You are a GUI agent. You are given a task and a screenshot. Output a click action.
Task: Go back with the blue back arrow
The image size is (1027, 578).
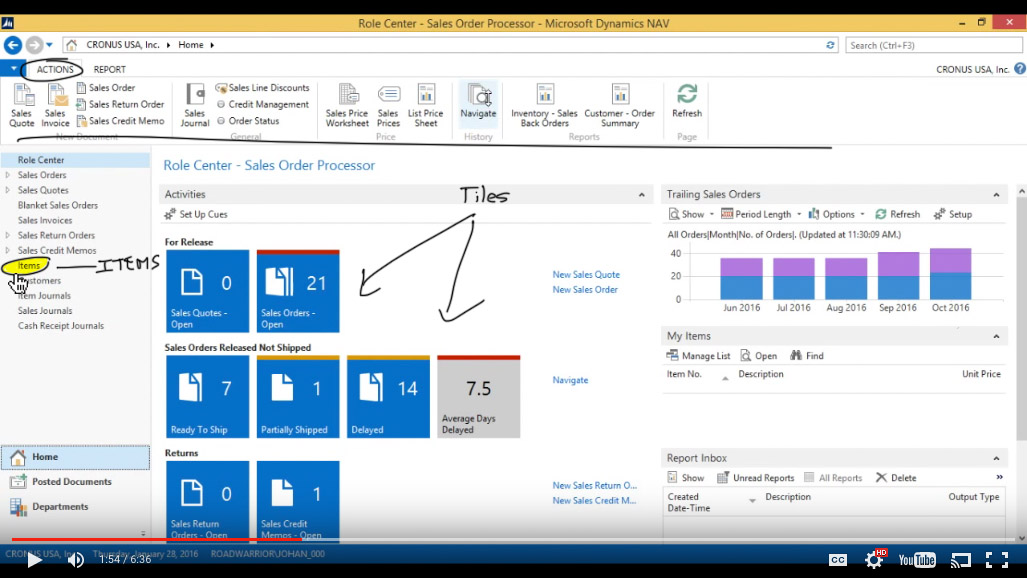pyautogui.click(x=12, y=45)
